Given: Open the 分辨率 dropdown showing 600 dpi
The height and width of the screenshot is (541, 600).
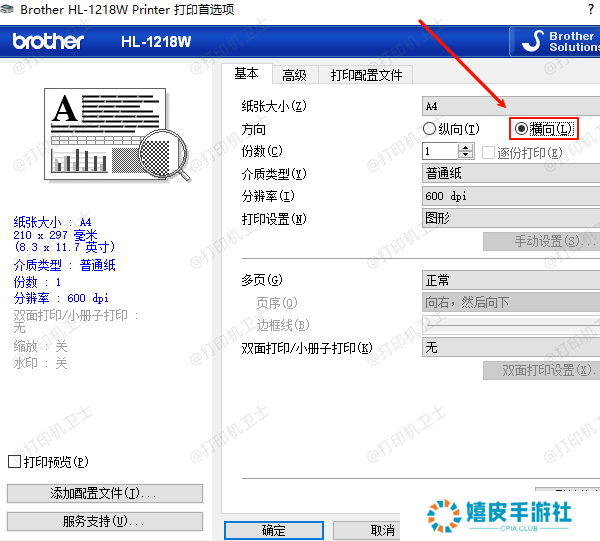Looking at the screenshot, I should point(510,196).
